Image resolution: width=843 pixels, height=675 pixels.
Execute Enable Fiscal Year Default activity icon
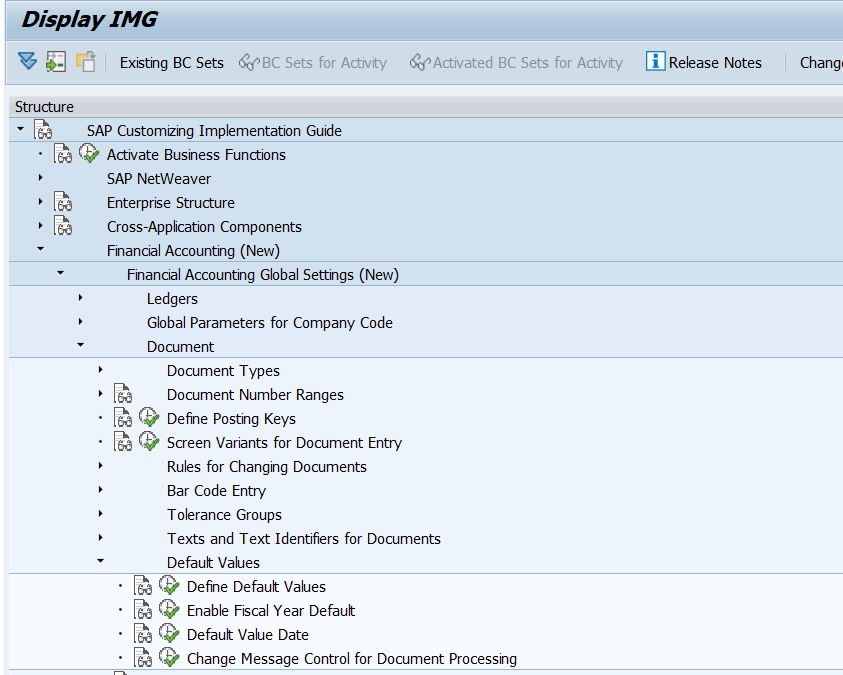click(x=169, y=610)
